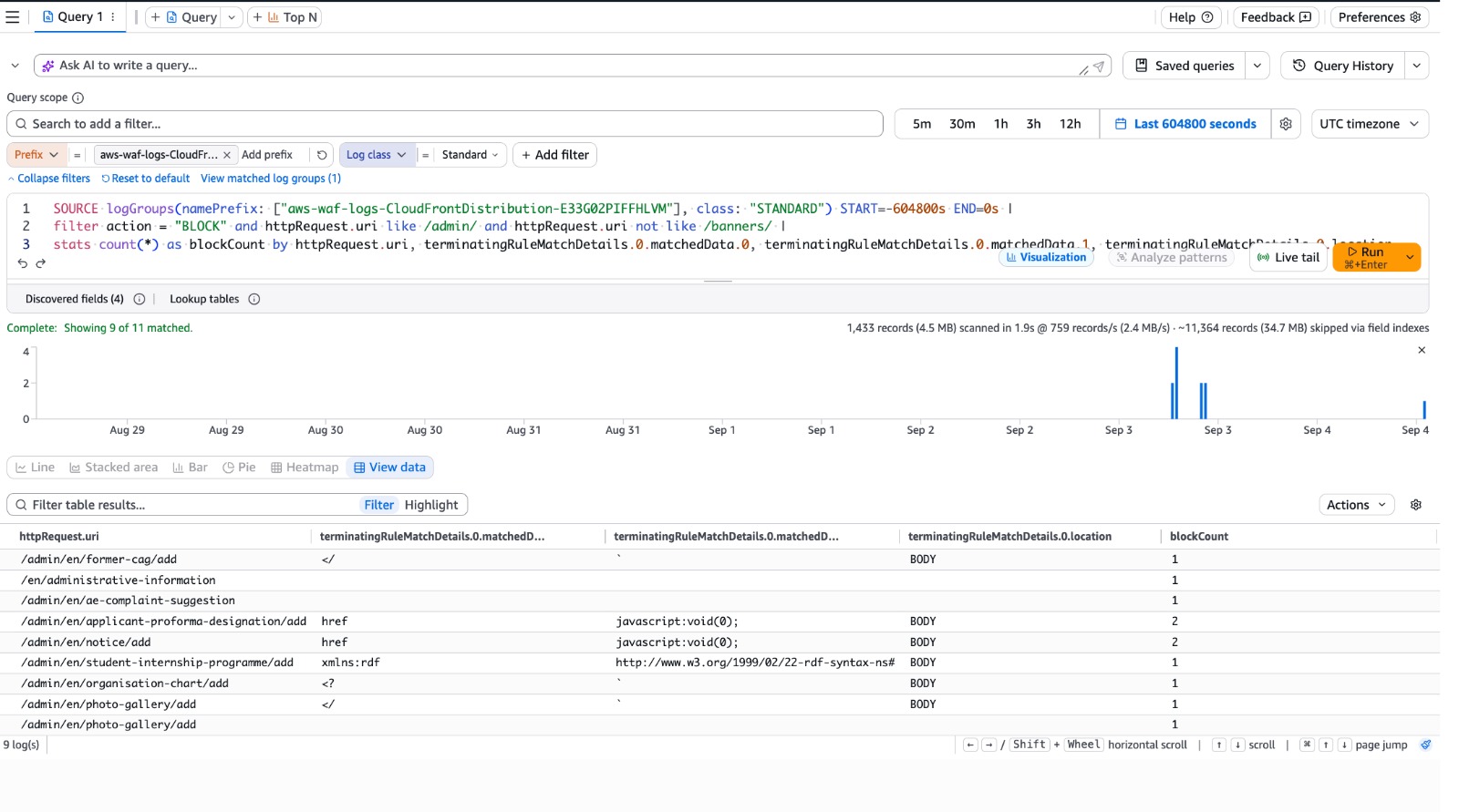Open the hamburger navigation menu
This screenshot has height=812, width=1459.
[x=13, y=17]
